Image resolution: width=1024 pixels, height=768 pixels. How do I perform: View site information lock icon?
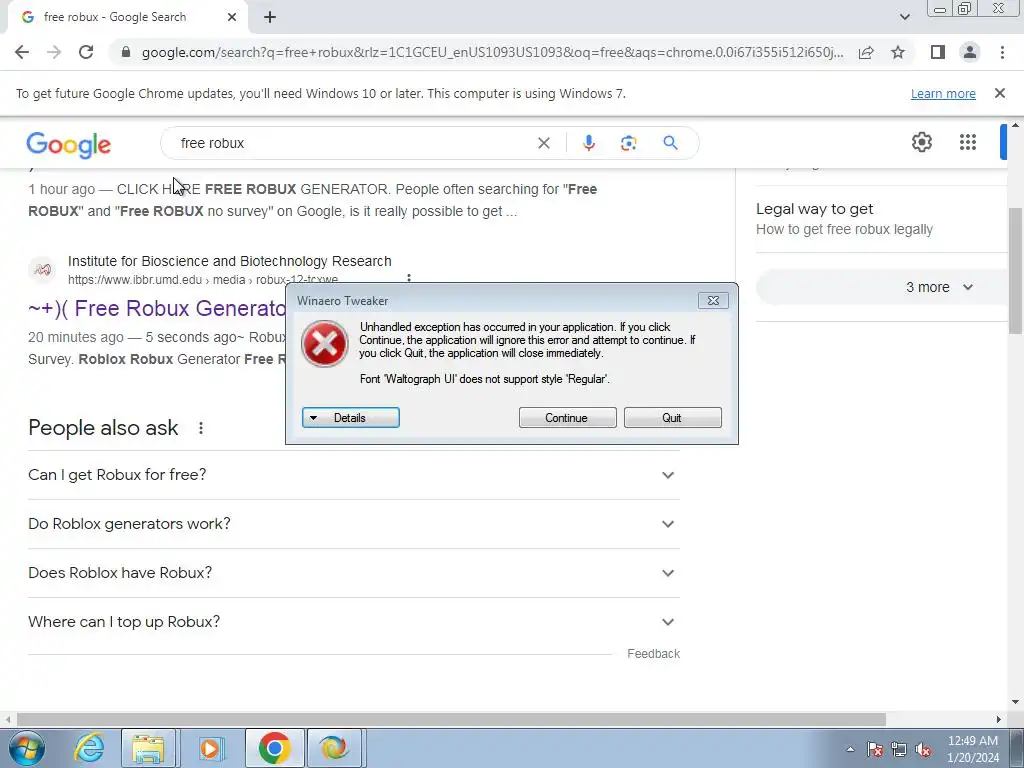[126, 52]
